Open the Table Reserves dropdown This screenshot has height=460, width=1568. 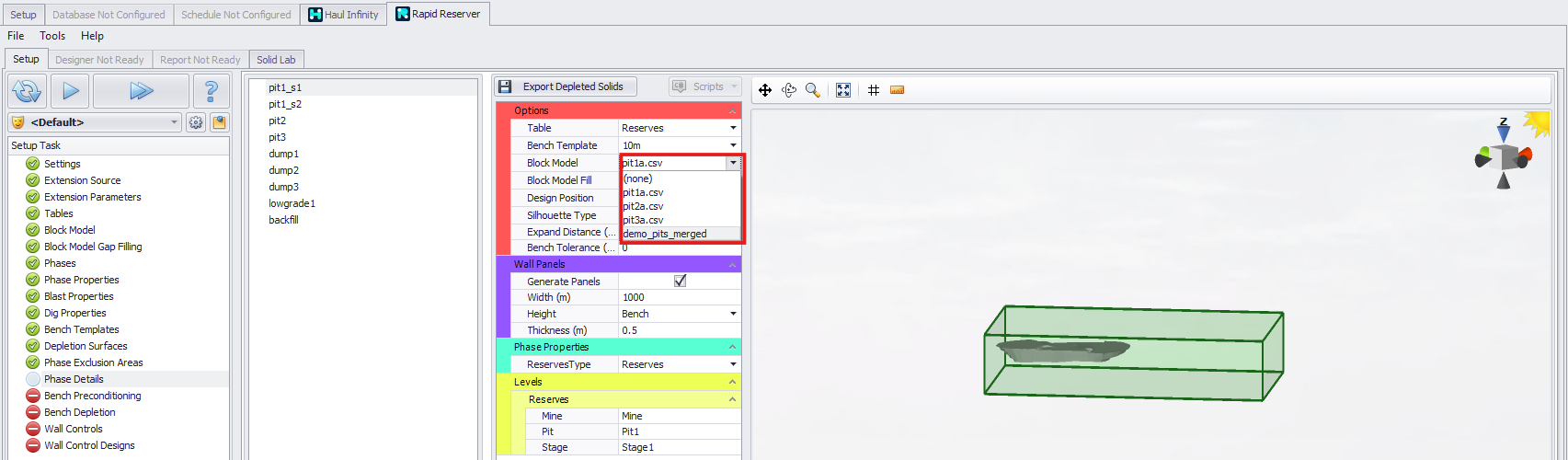[x=733, y=128]
